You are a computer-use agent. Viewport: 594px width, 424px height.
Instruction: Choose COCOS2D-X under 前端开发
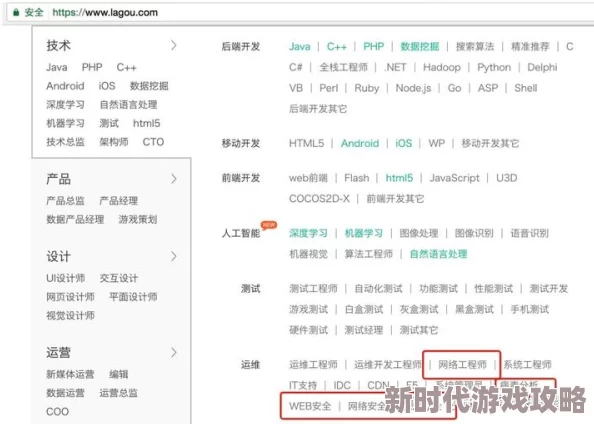[319, 199]
